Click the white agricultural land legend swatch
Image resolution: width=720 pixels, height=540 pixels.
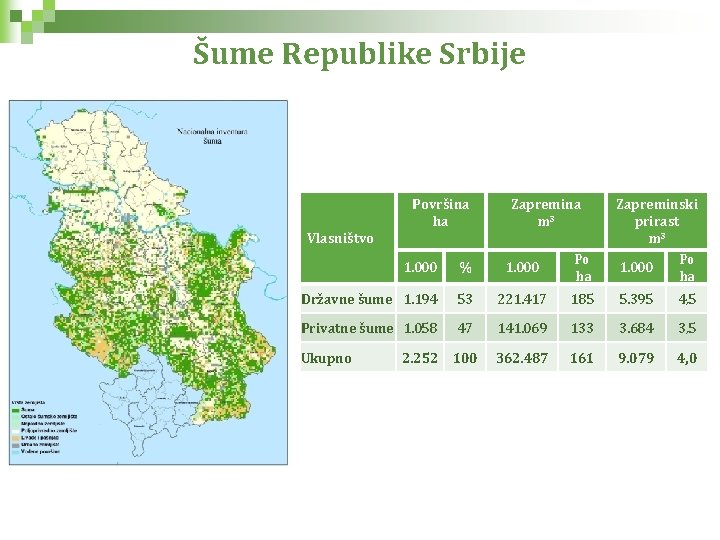16,430
